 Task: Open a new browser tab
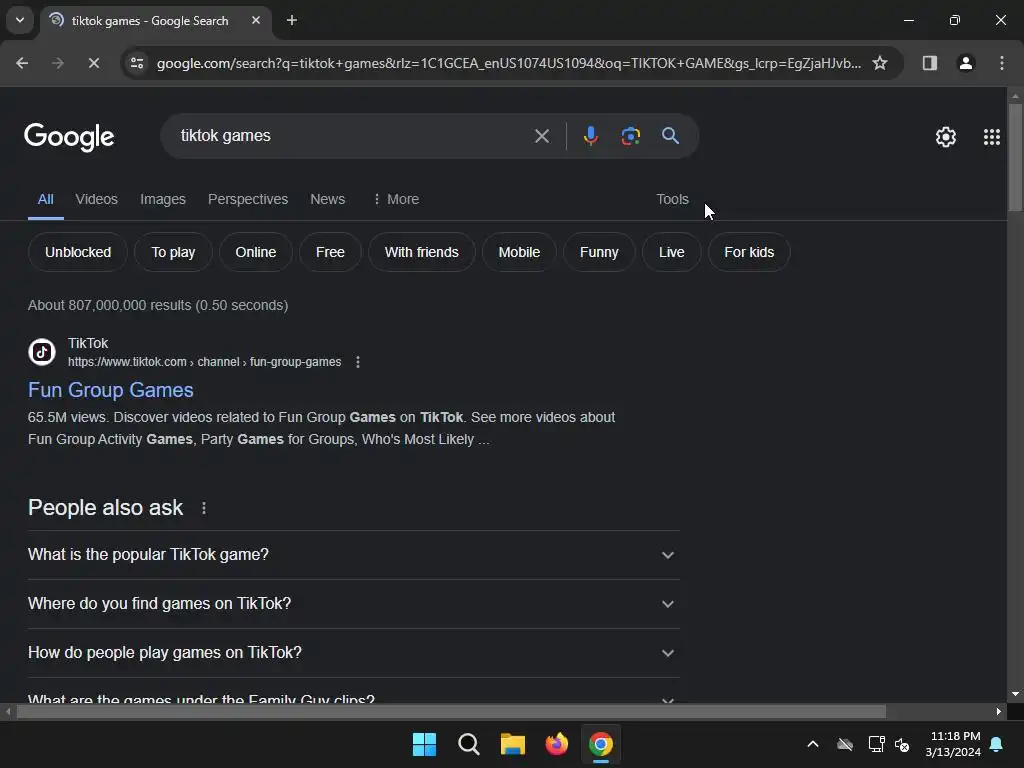292,20
